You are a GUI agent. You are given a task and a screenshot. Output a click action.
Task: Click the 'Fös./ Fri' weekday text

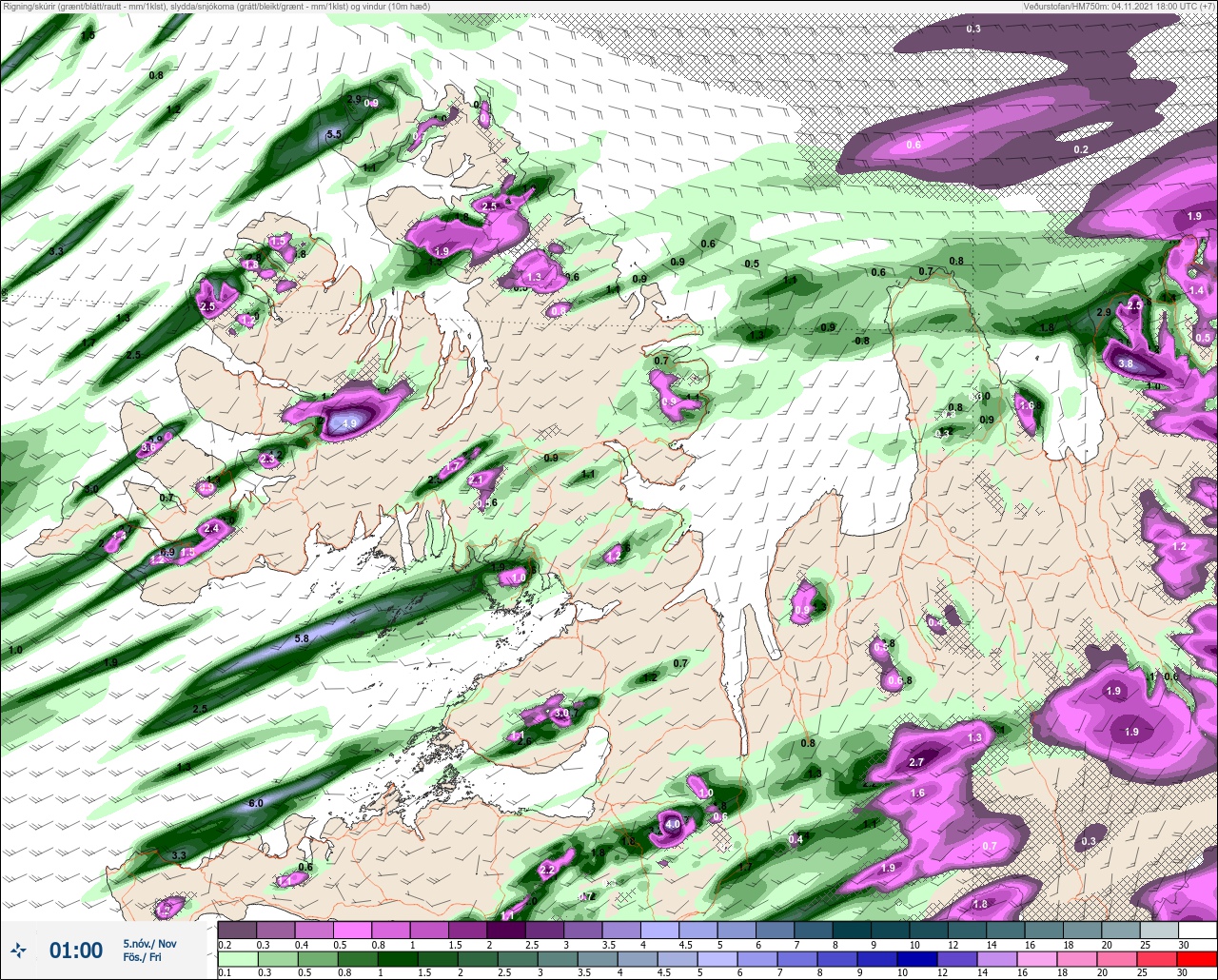142,957
